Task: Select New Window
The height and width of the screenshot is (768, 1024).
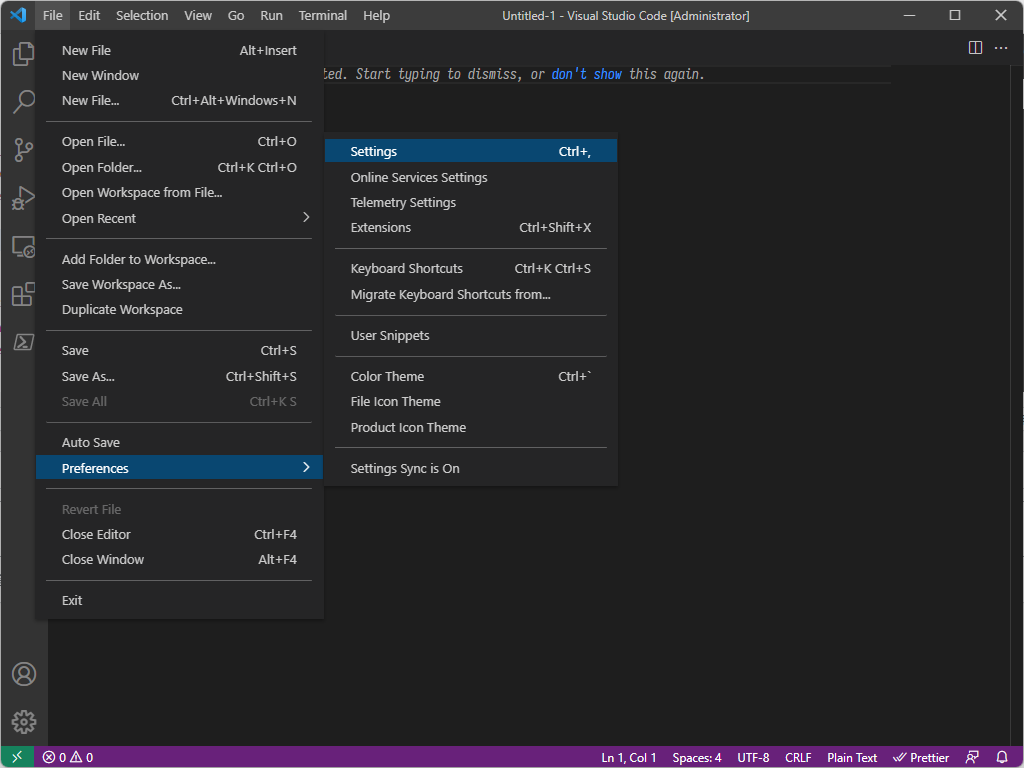Action: coord(179,75)
